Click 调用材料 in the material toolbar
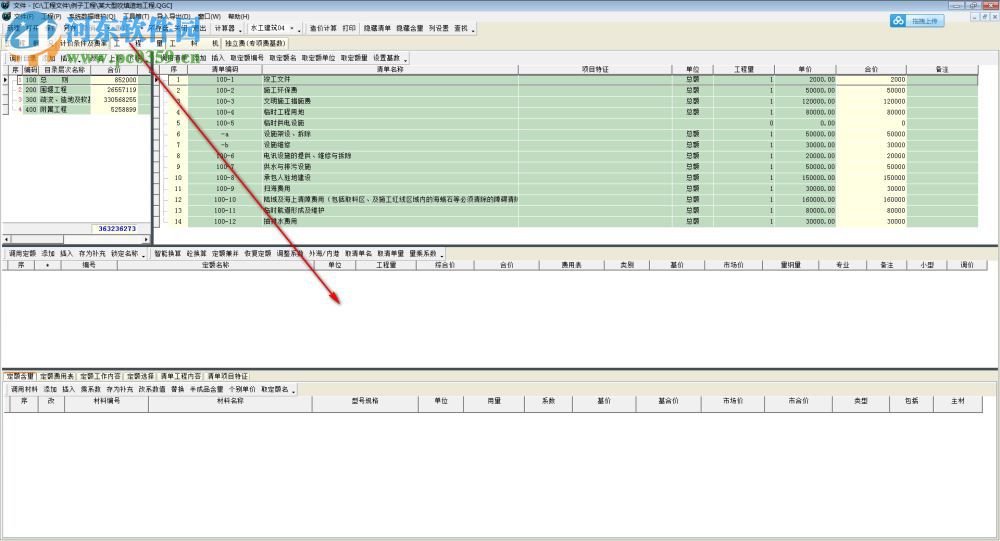The width and height of the screenshot is (1000, 541). 24,389
